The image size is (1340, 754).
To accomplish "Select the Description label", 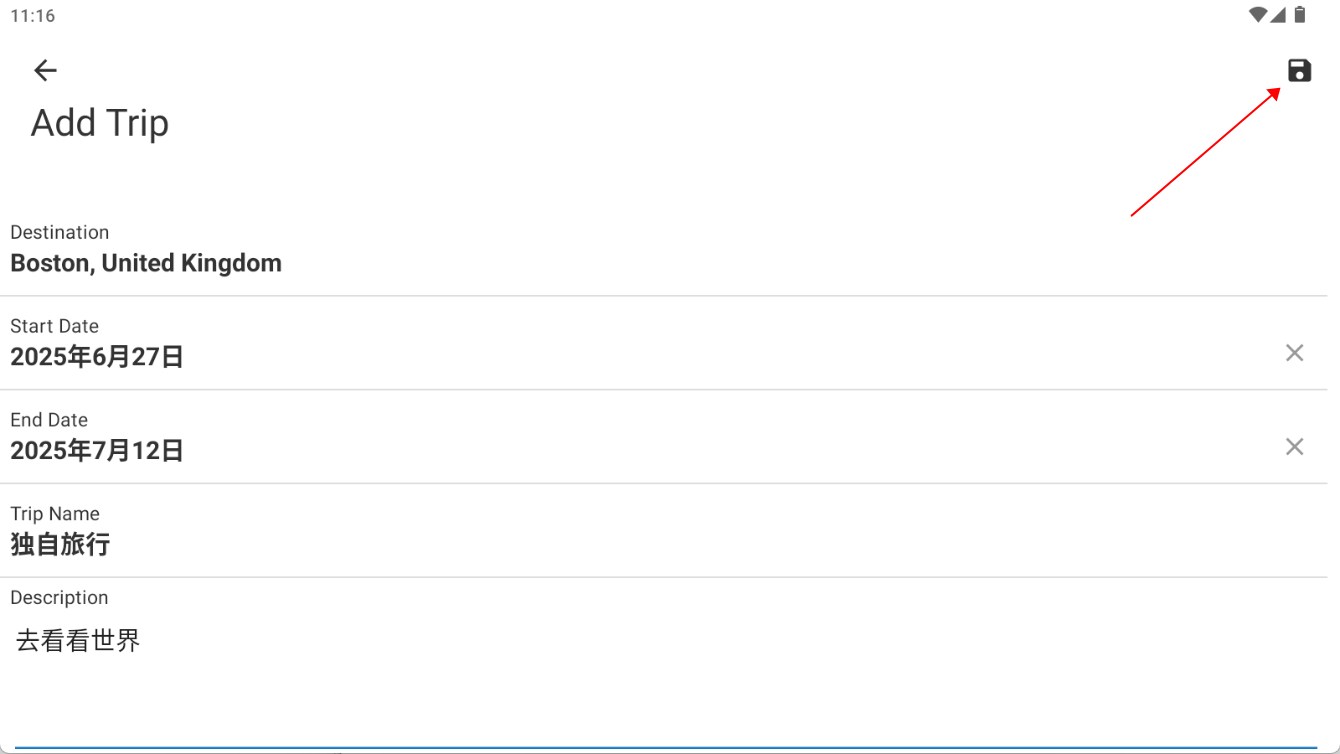I will (x=59, y=598).
